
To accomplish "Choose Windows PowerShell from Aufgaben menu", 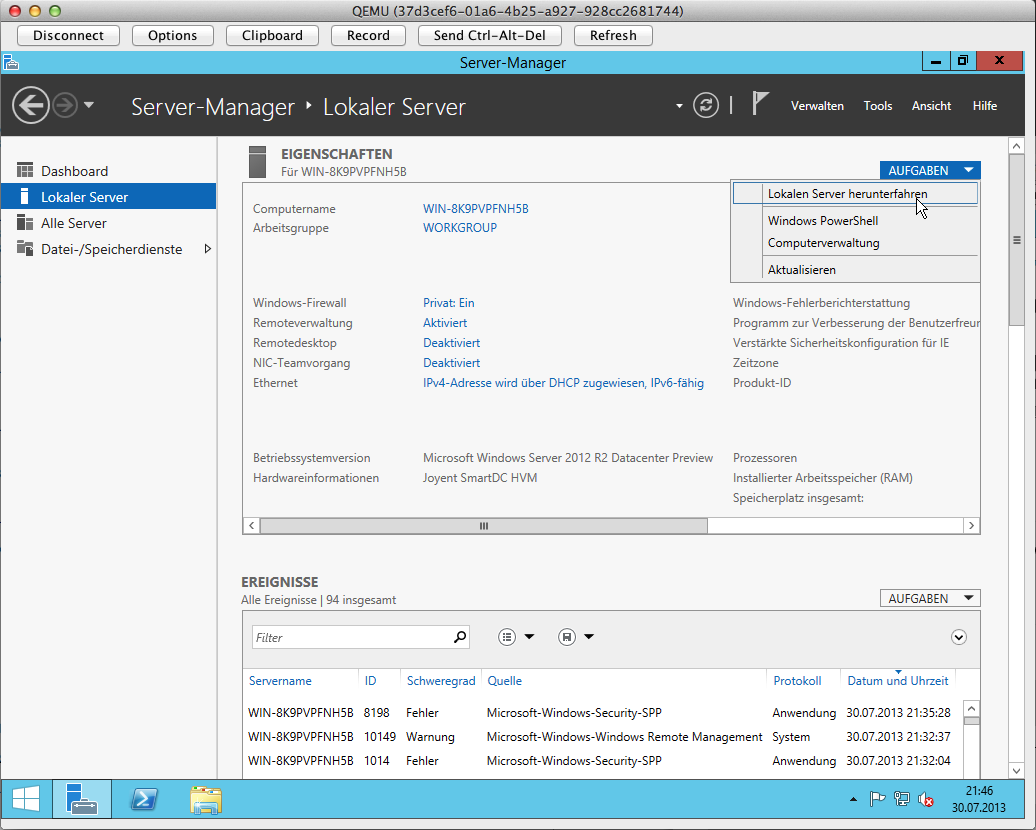I will tap(854, 221).
